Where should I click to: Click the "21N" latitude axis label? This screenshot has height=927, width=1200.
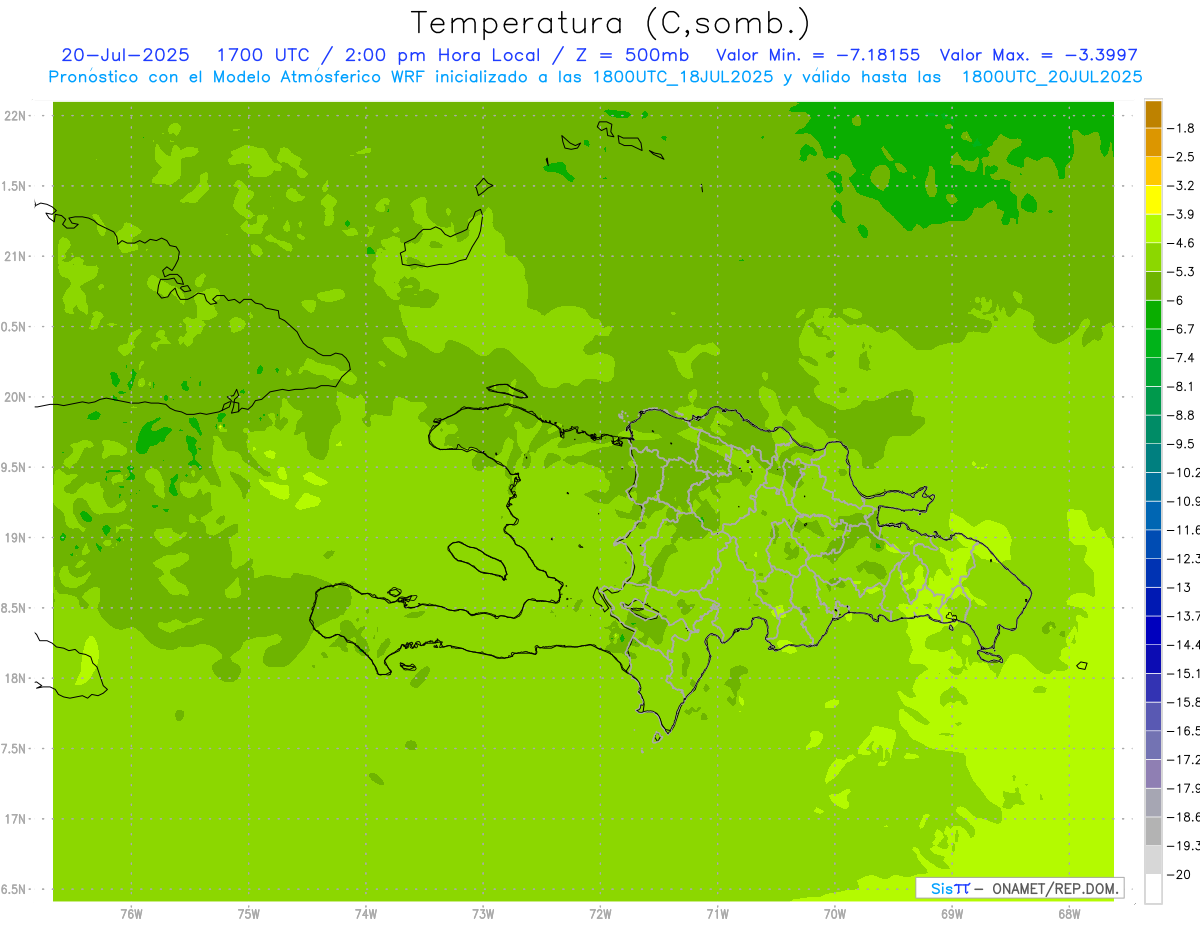coord(15,257)
